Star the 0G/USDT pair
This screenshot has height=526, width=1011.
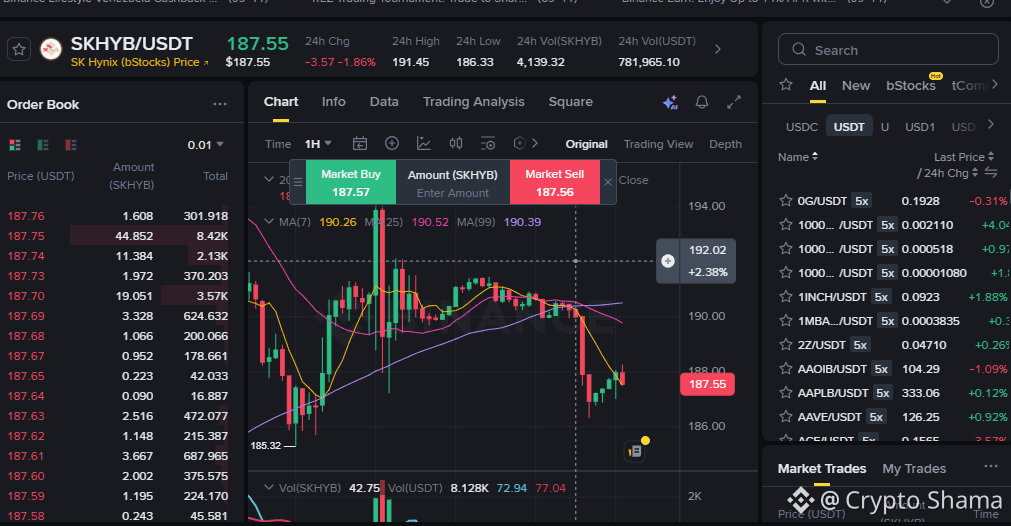[x=785, y=200]
